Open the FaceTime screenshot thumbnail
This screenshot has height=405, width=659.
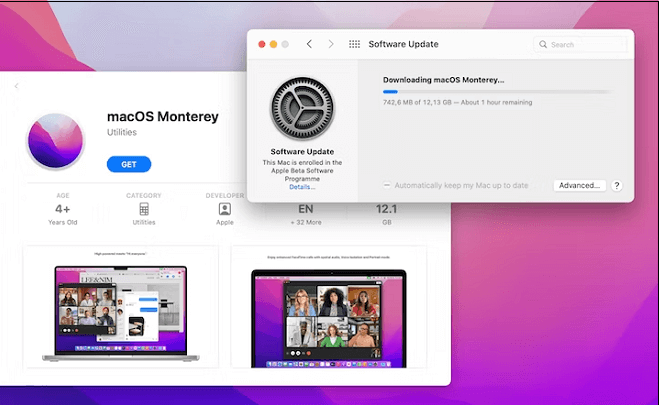[329, 307]
